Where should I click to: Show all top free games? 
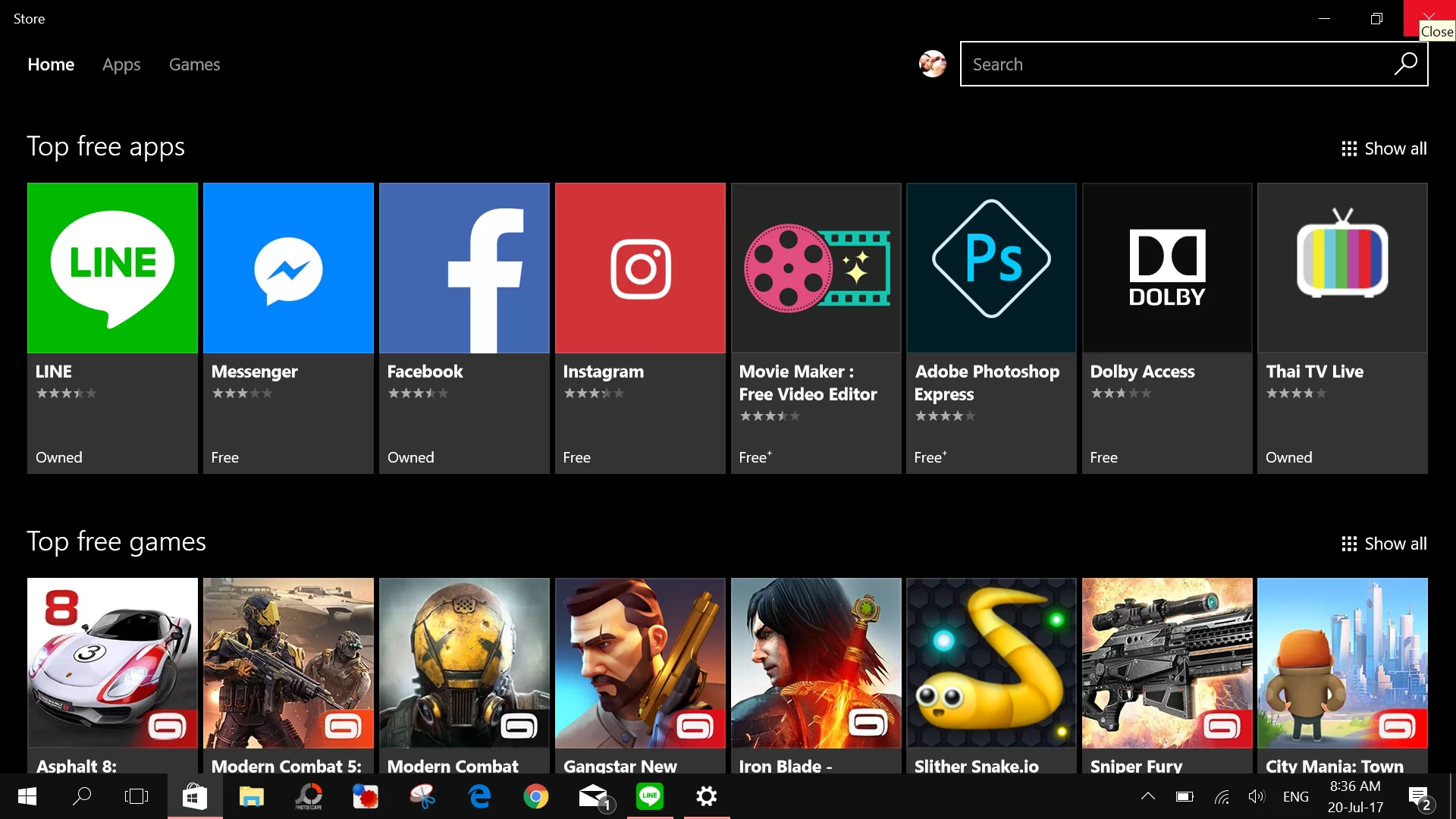[1384, 544]
